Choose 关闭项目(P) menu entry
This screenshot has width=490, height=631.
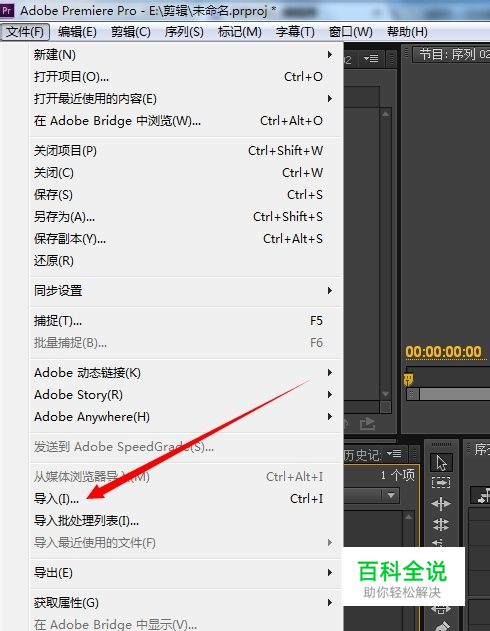186,151
